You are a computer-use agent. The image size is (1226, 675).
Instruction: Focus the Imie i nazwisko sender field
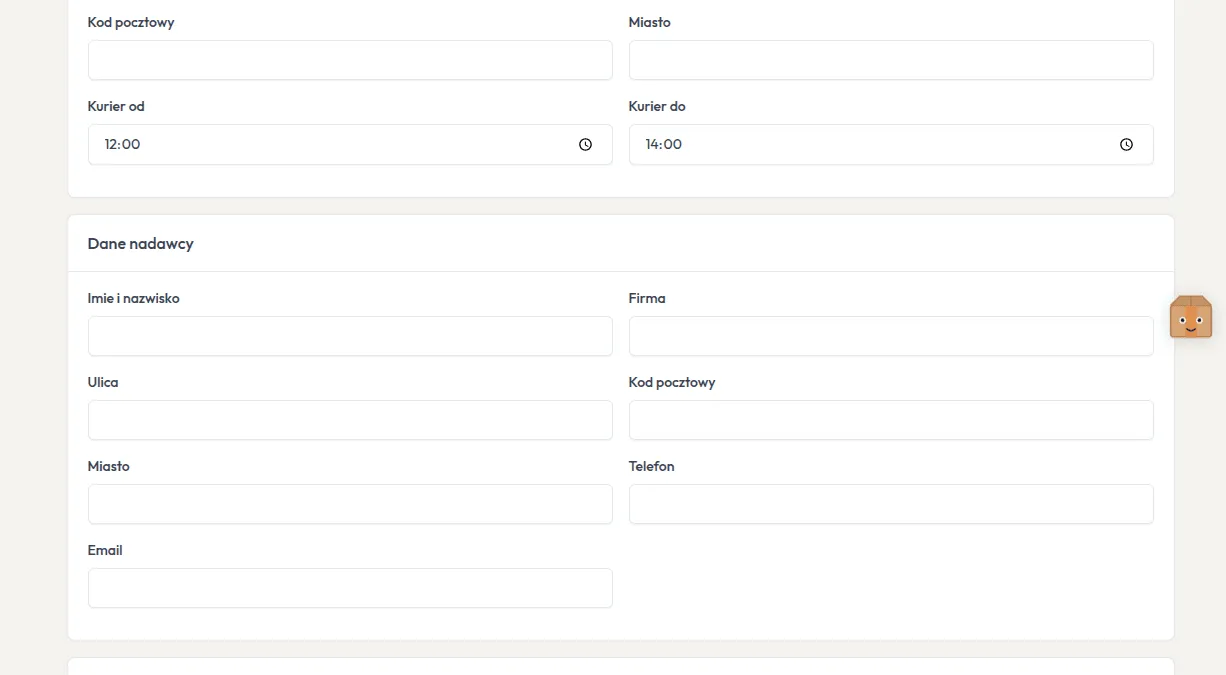tap(350, 336)
